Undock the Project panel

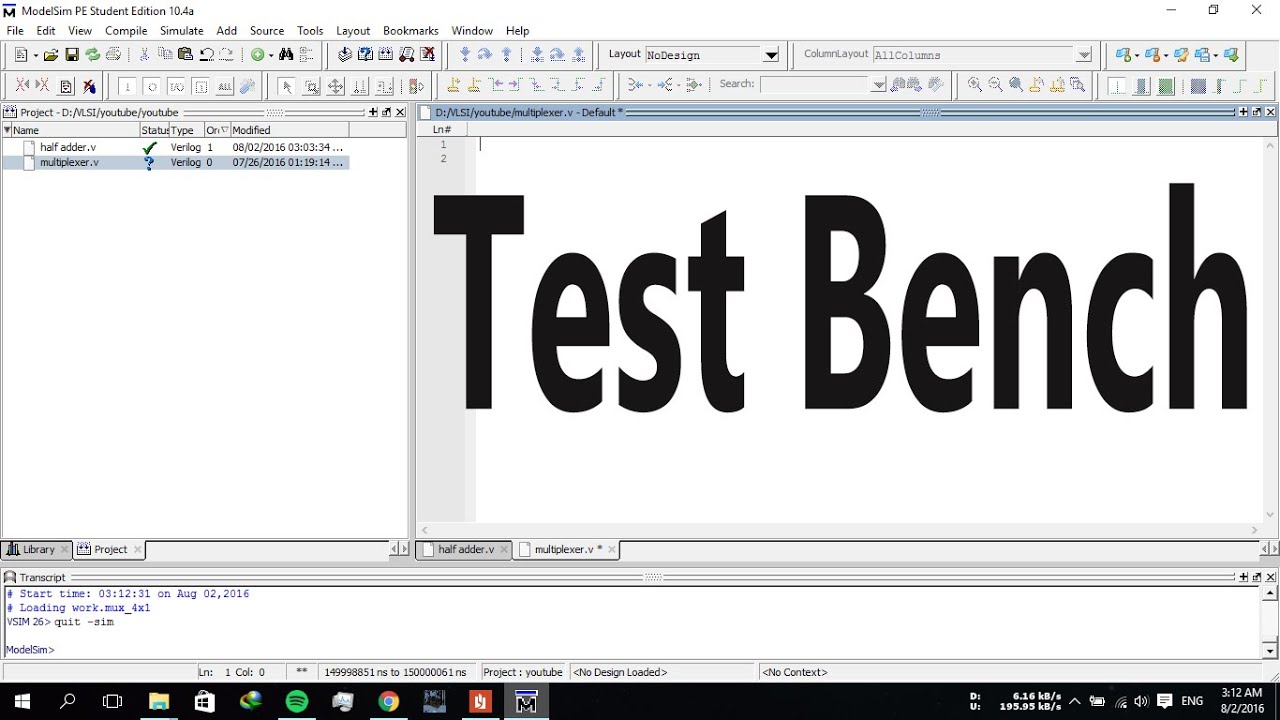[387, 112]
